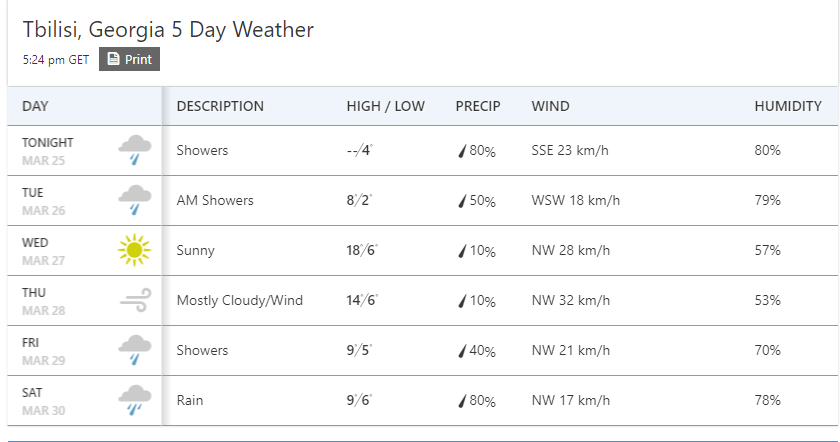Viewport: 840px width, 442px height.
Task: Click Friday's showers weather icon
Action: click(134, 350)
